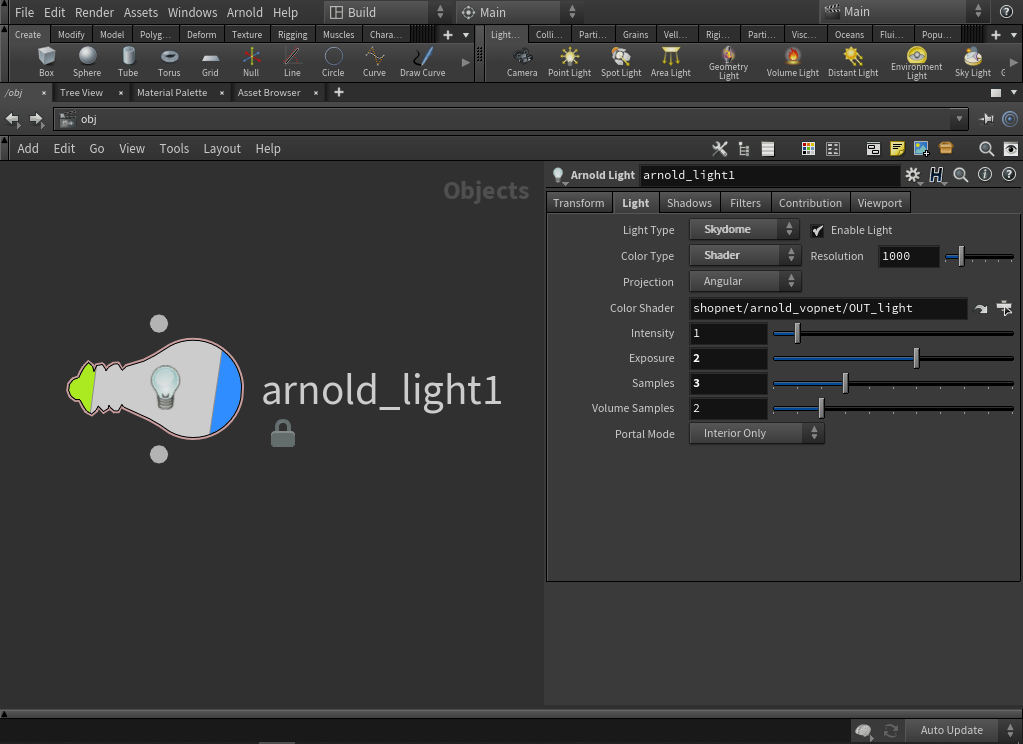Viewport: 1023px width, 744px height.
Task: Open the Color Type Shader dropdown
Action: click(745, 255)
